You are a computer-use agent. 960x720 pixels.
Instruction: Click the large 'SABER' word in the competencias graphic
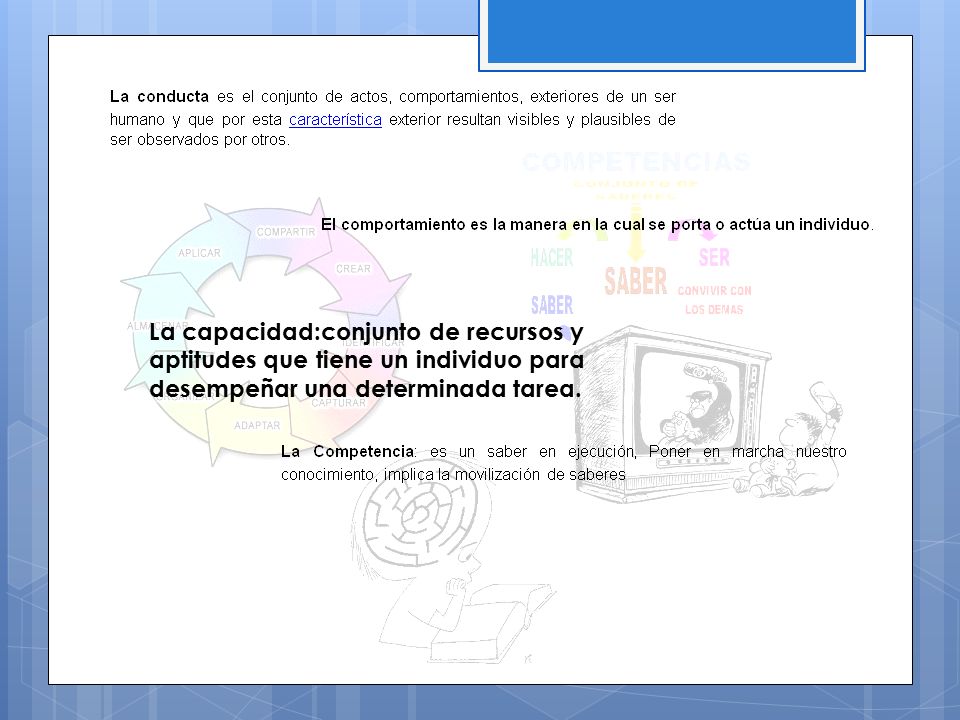tap(636, 281)
